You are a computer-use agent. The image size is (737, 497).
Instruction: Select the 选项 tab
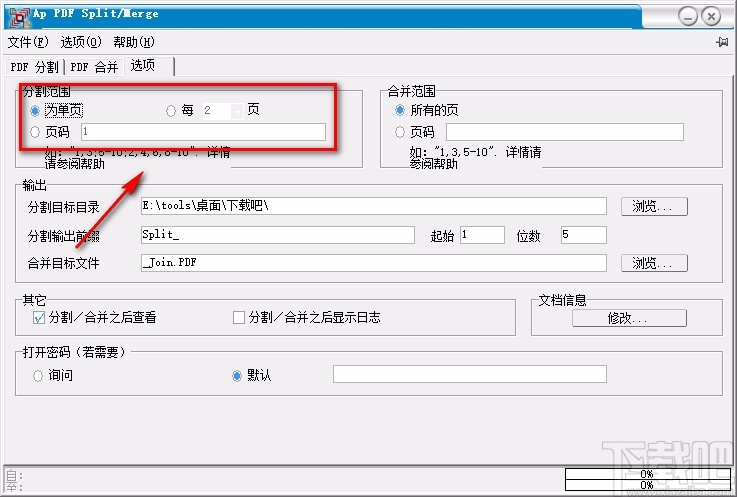(149, 66)
